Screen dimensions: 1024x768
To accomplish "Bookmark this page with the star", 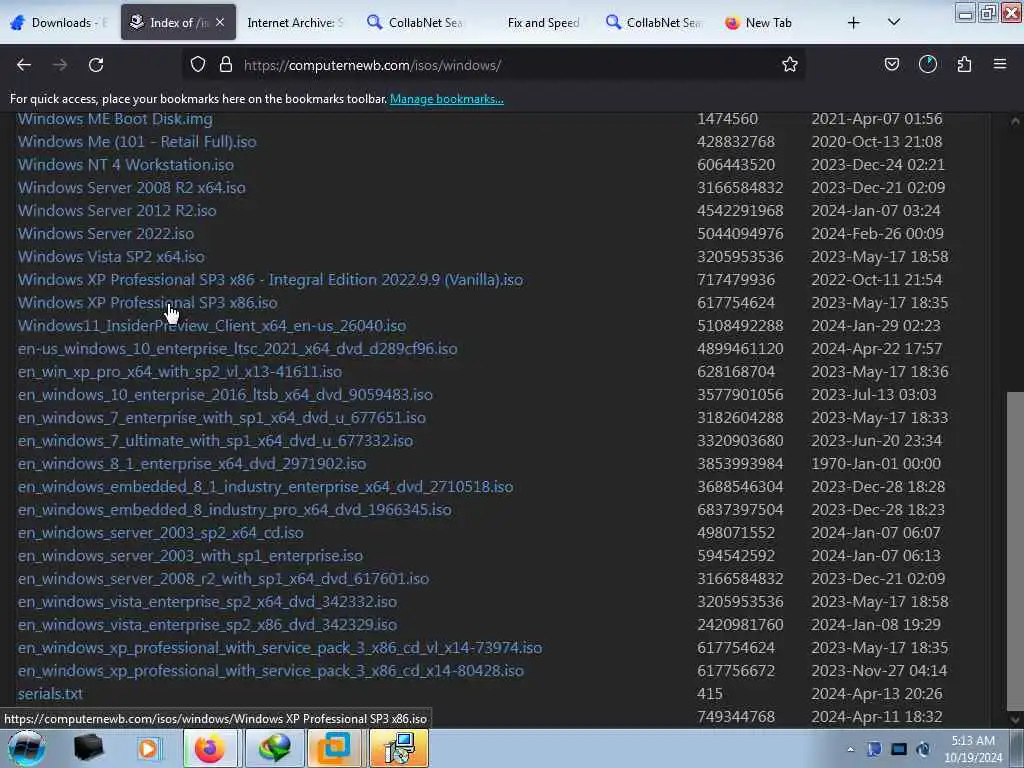I will click(790, 65).
